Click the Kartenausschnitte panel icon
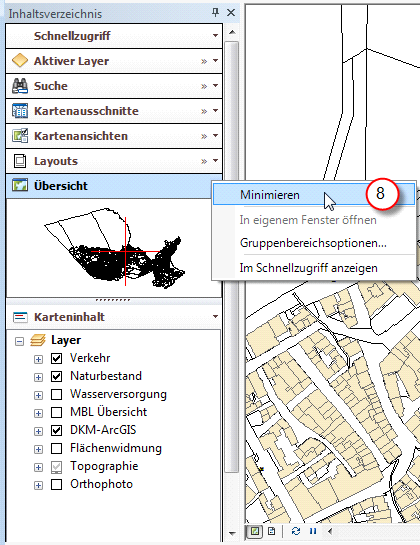 (20, 111)
